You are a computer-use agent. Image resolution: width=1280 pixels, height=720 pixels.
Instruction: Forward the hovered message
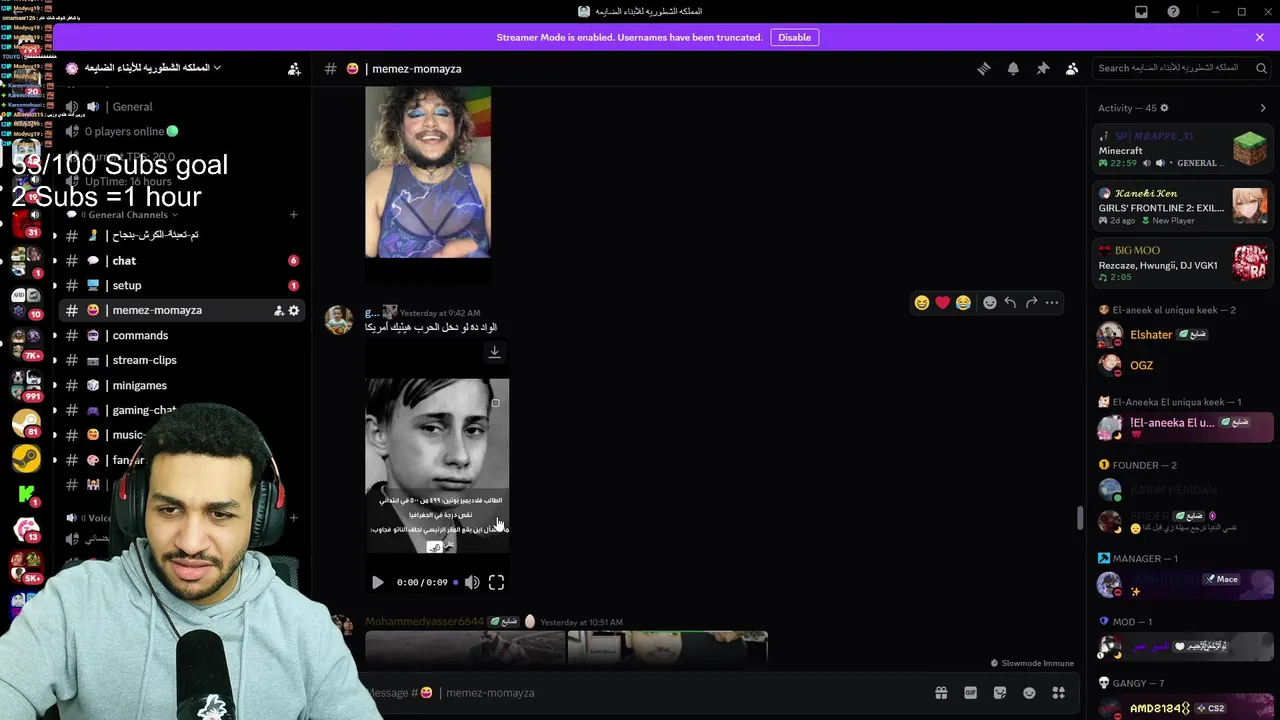pos(1031,303)
